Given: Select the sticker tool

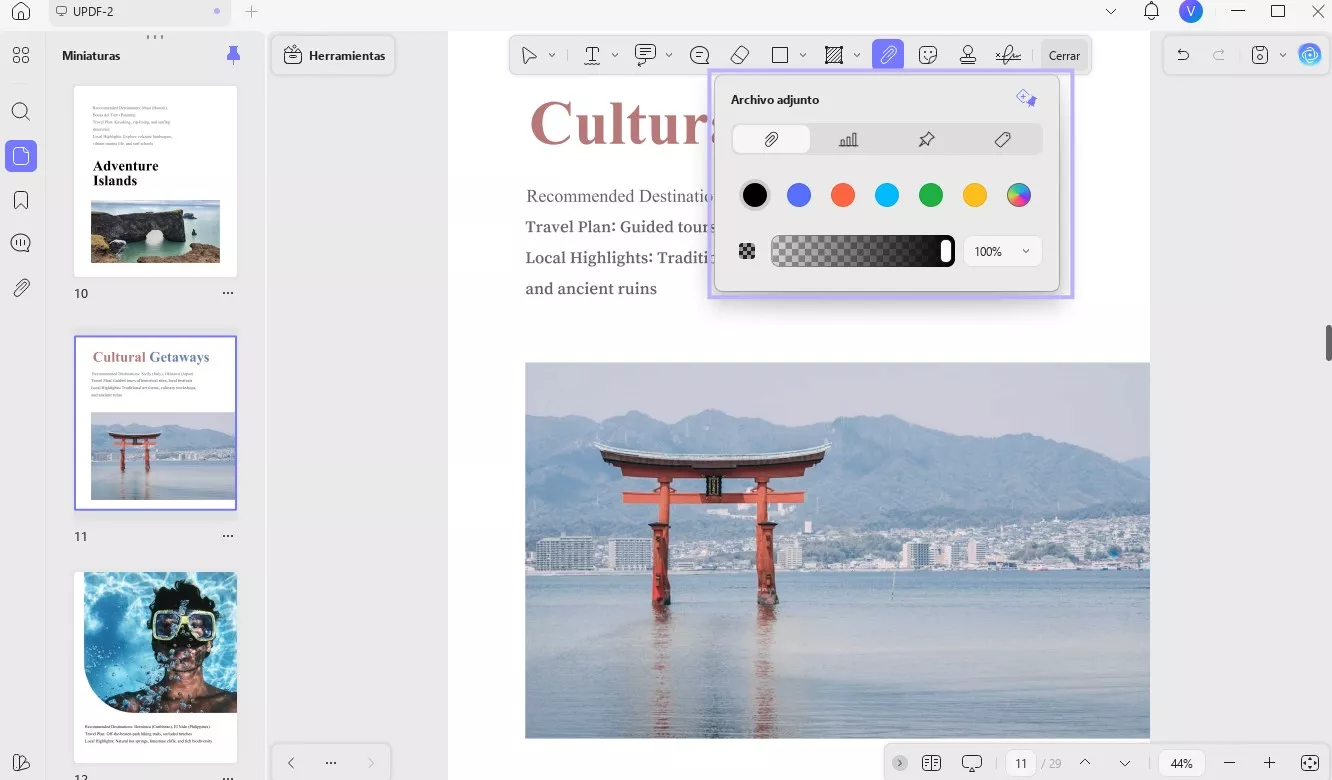Looking at the screenshot, I should pyautogui.click(x=928, y=56).
